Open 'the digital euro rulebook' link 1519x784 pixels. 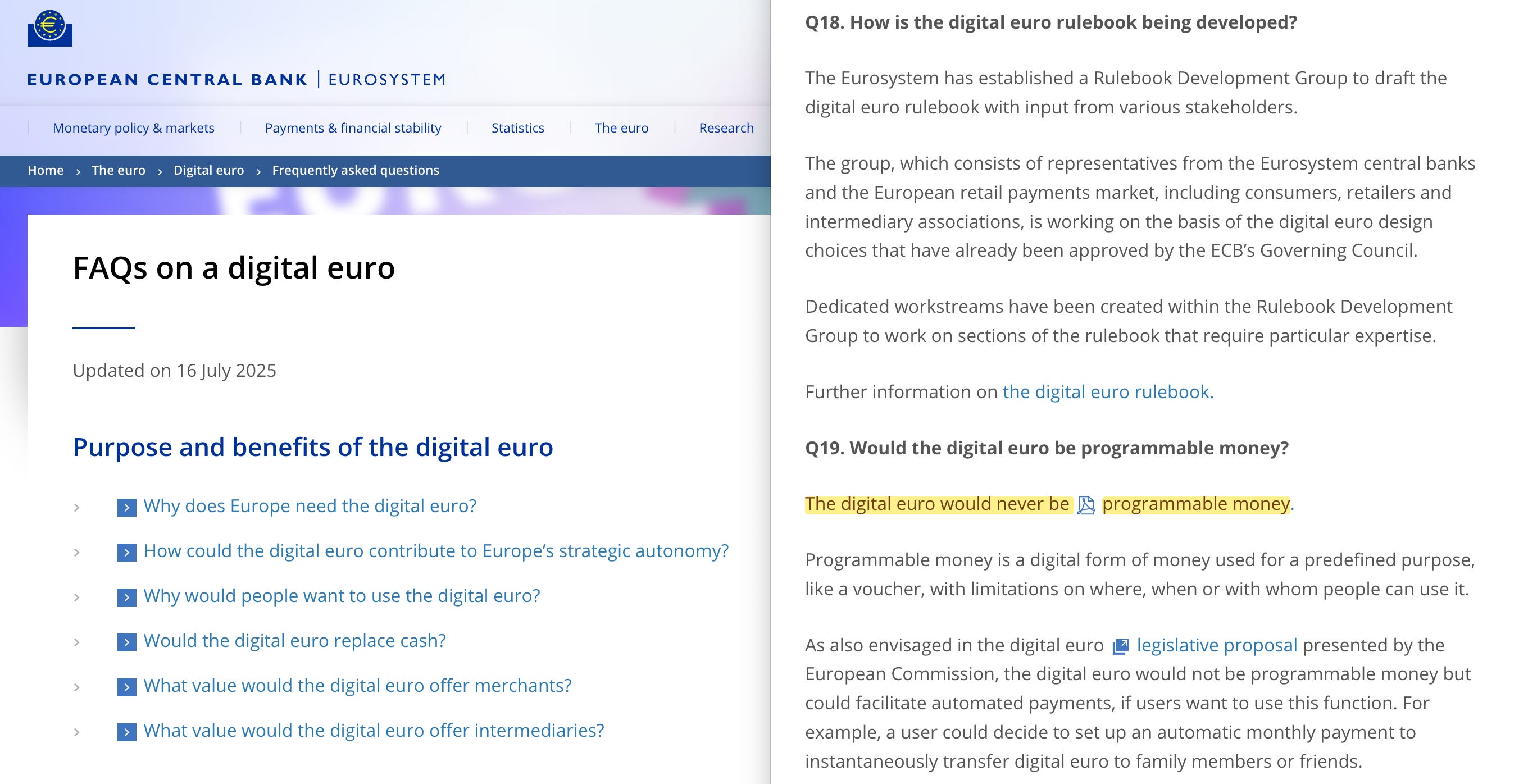(x=1107, y=392)
